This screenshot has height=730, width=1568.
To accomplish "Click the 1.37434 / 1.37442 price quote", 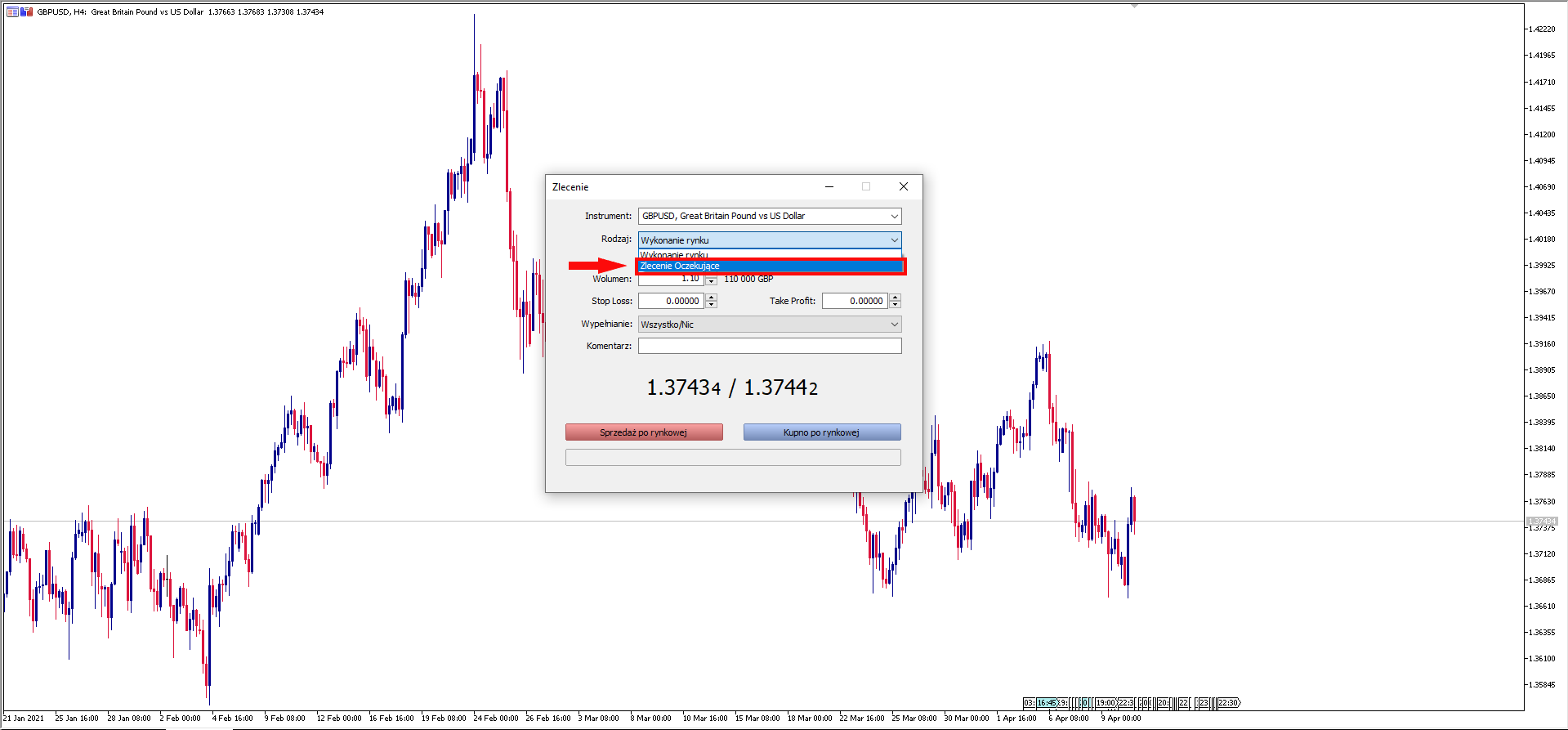I will tap(732, 387).
